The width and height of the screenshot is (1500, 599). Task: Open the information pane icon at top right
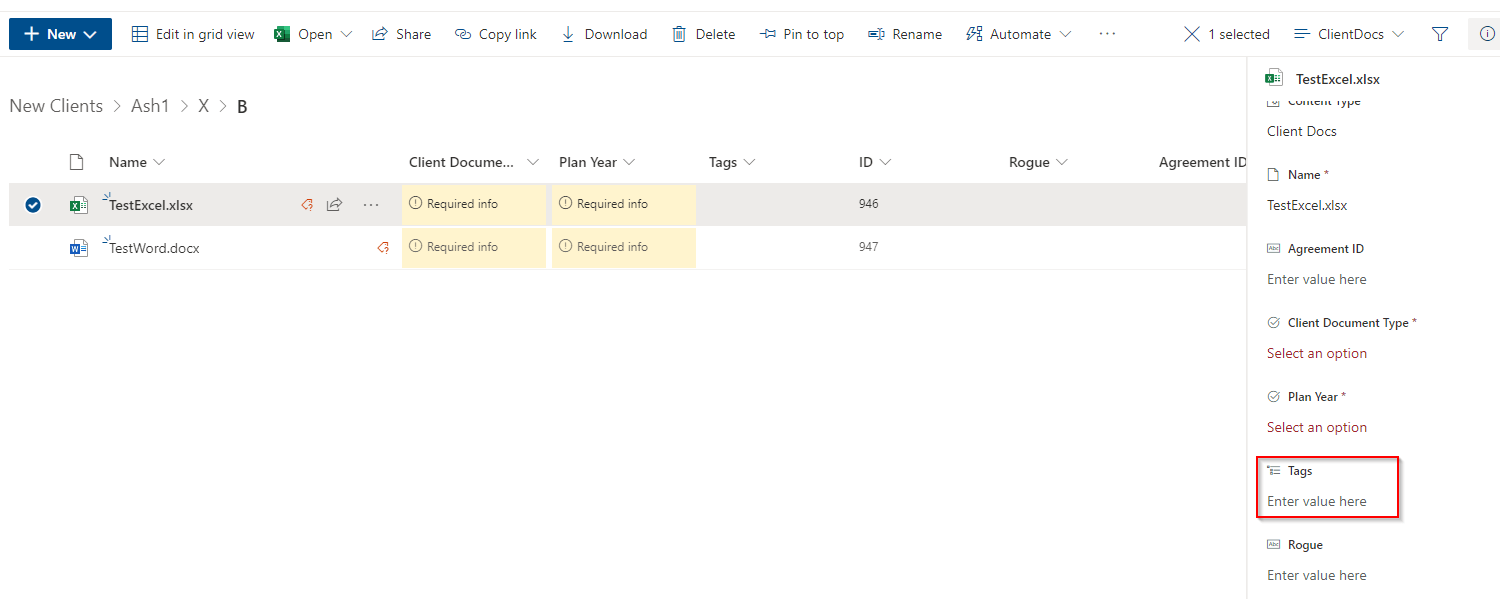(x=1487, y=33)
